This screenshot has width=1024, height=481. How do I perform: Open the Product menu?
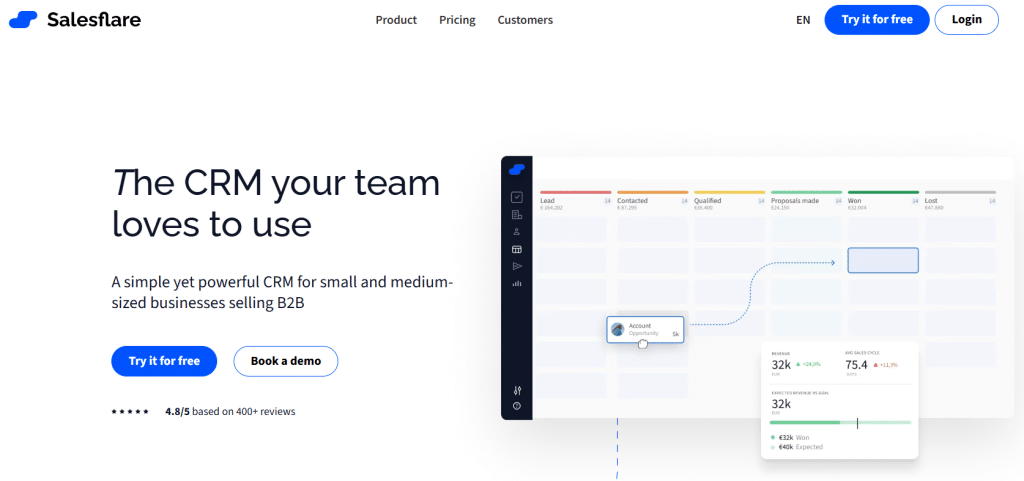(396, 20)
